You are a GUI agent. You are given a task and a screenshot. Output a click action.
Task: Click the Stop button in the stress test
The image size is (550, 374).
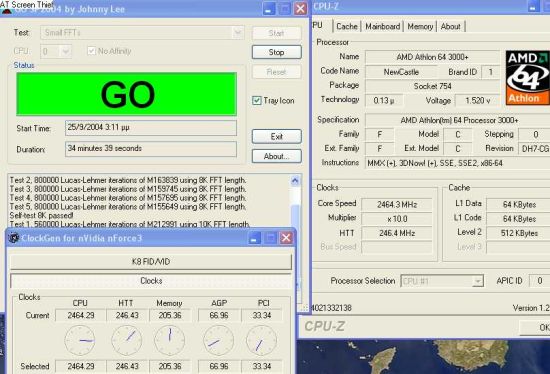[x=276, y=52]
